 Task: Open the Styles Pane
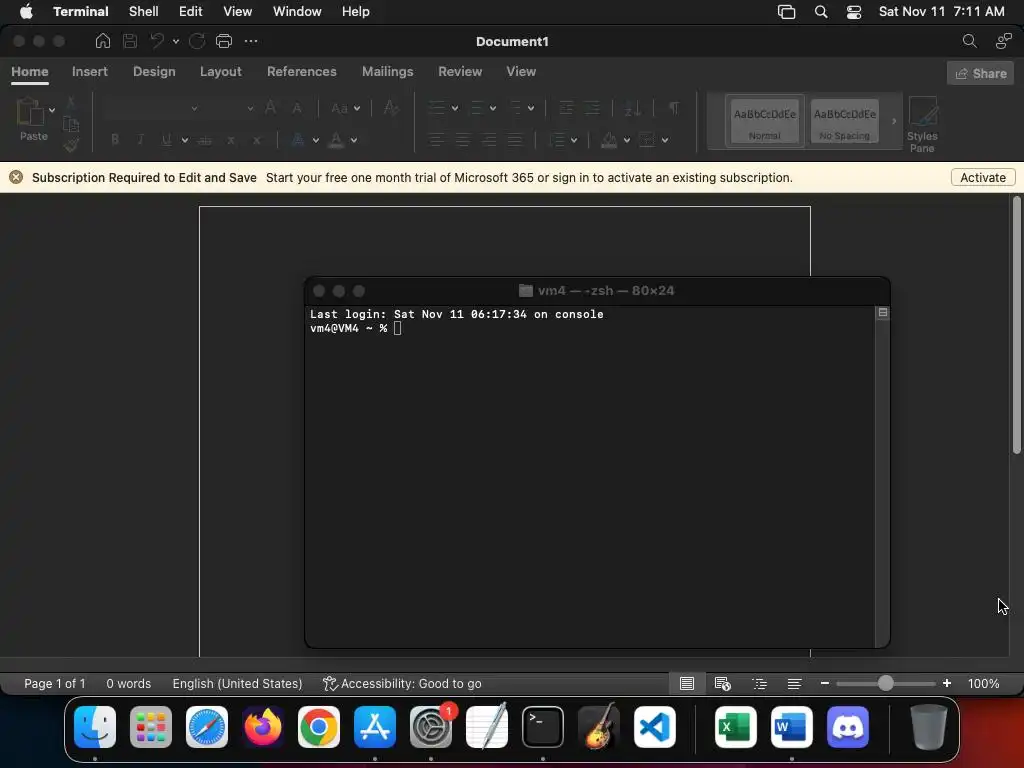click(922, 125)
